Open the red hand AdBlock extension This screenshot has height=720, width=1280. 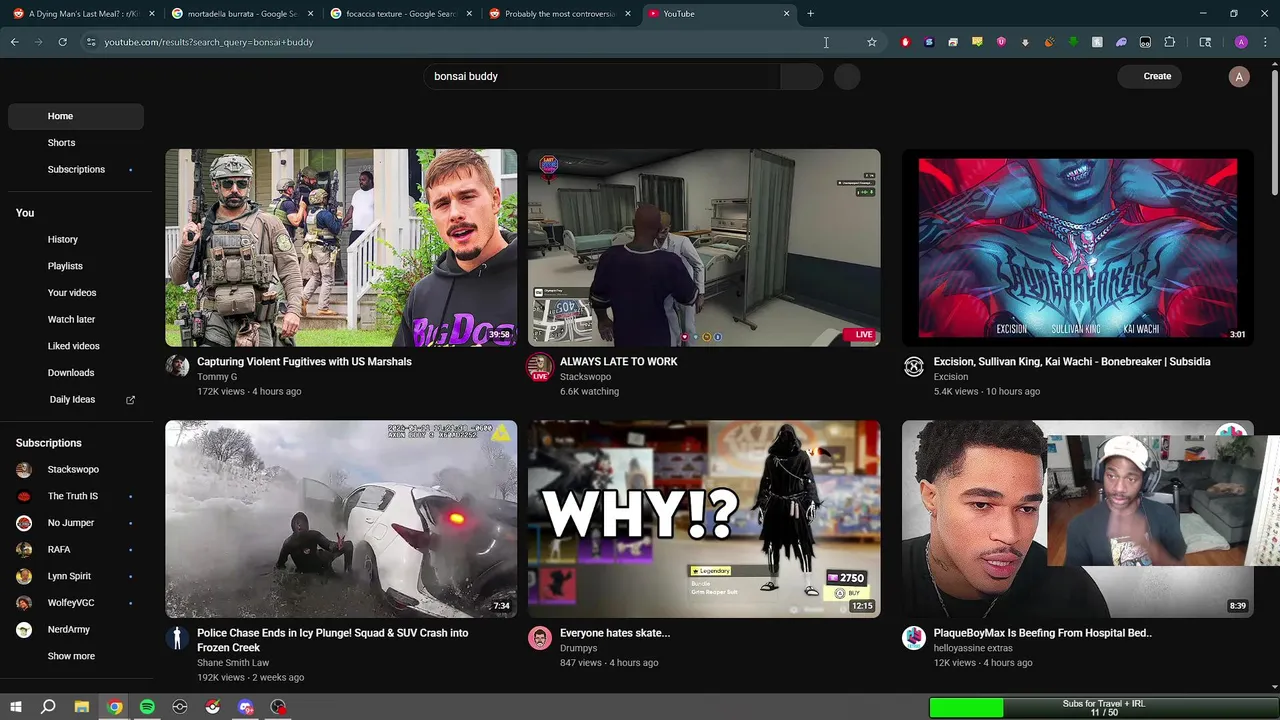[x=905, y=42]
